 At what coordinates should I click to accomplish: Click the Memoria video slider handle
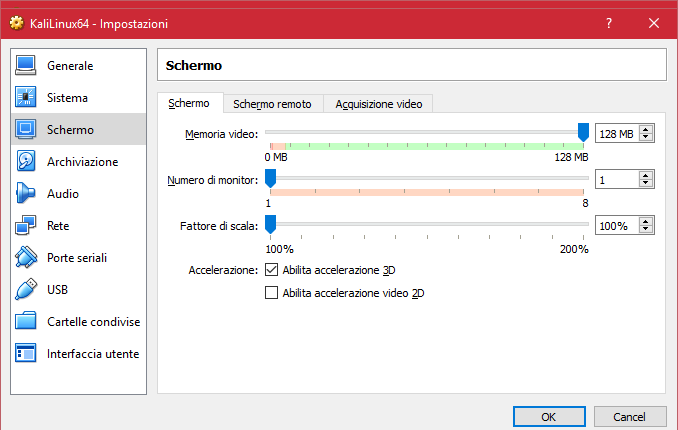(583, 132)
